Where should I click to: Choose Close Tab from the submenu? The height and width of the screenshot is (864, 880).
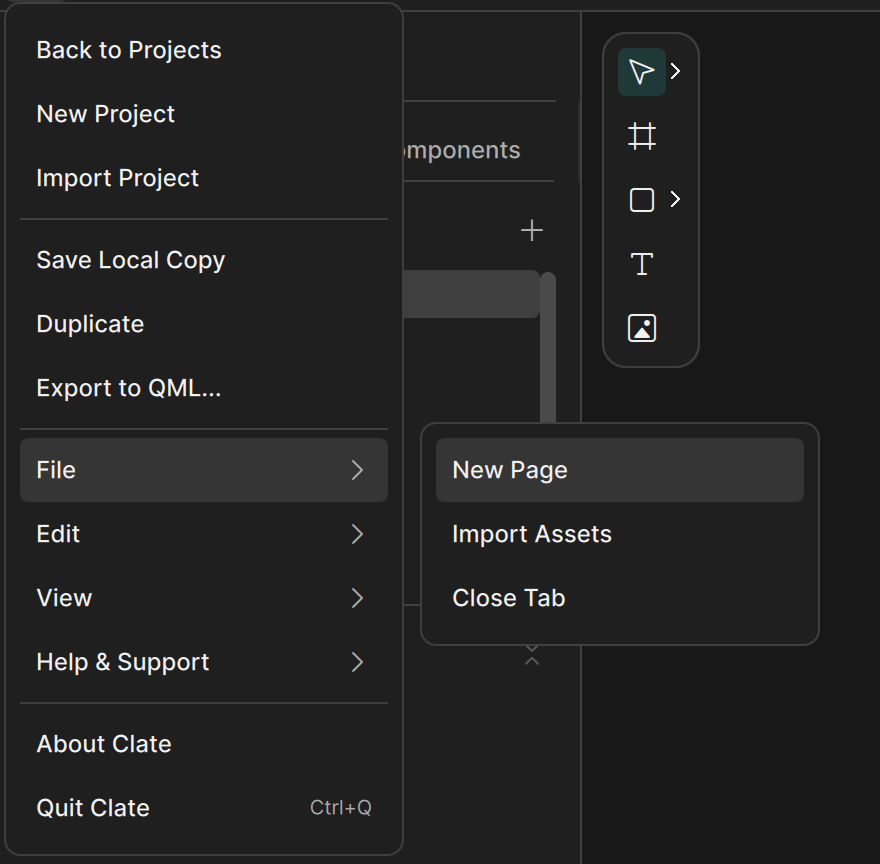620,598
